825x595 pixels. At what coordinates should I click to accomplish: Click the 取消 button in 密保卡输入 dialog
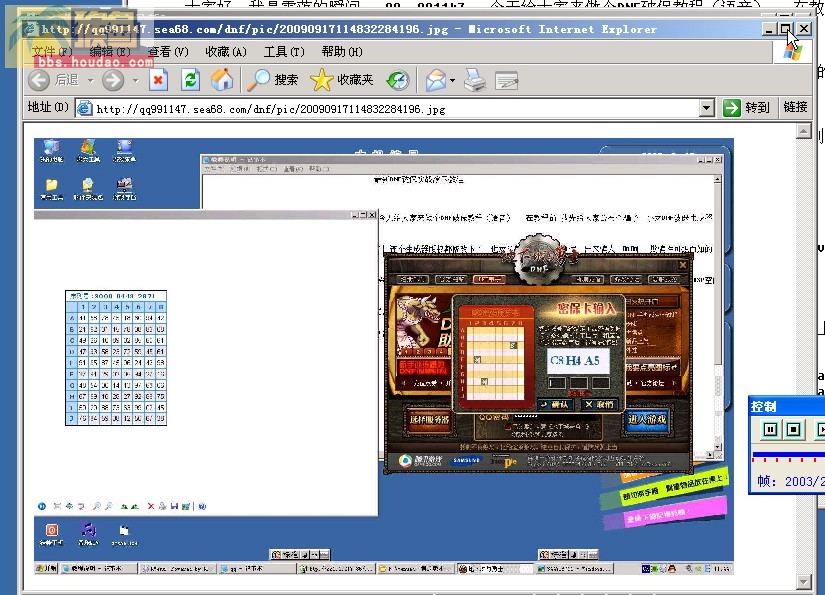tap(600, 404)
